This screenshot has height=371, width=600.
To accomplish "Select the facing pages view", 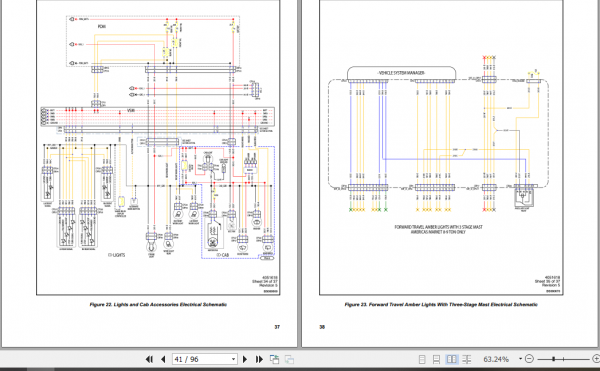I will (452, 359).
